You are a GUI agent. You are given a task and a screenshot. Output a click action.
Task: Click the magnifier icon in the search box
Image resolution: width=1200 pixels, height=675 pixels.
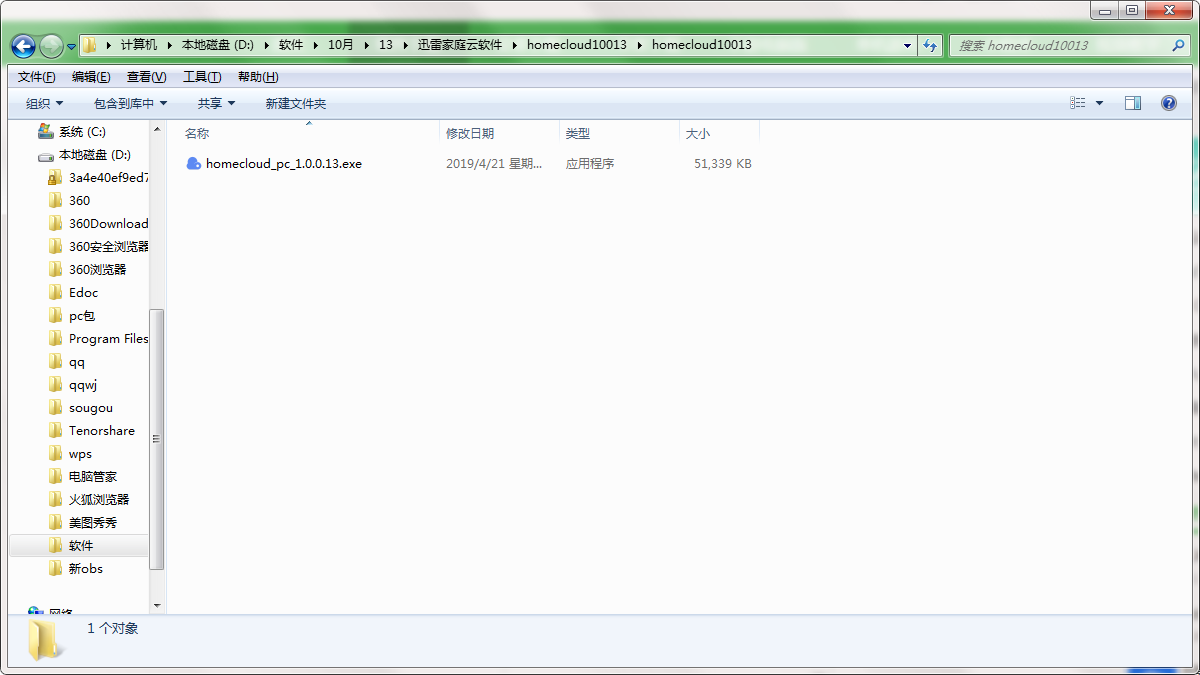(1178, 45)
